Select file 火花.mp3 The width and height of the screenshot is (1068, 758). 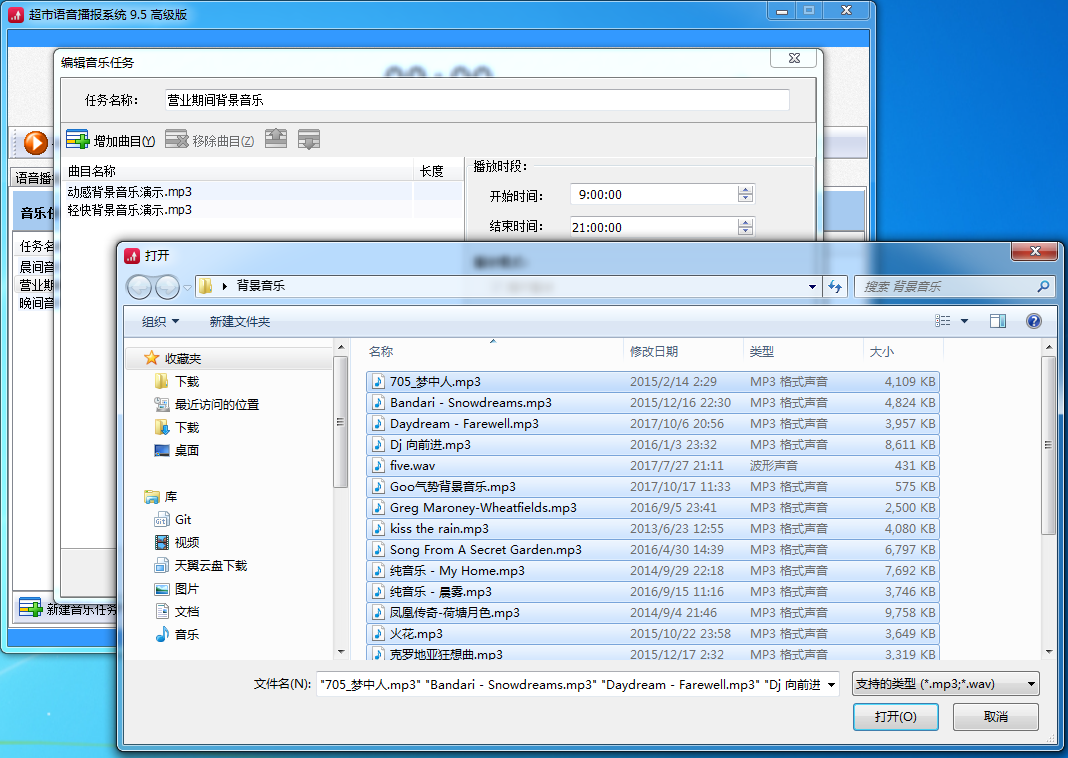653,633
